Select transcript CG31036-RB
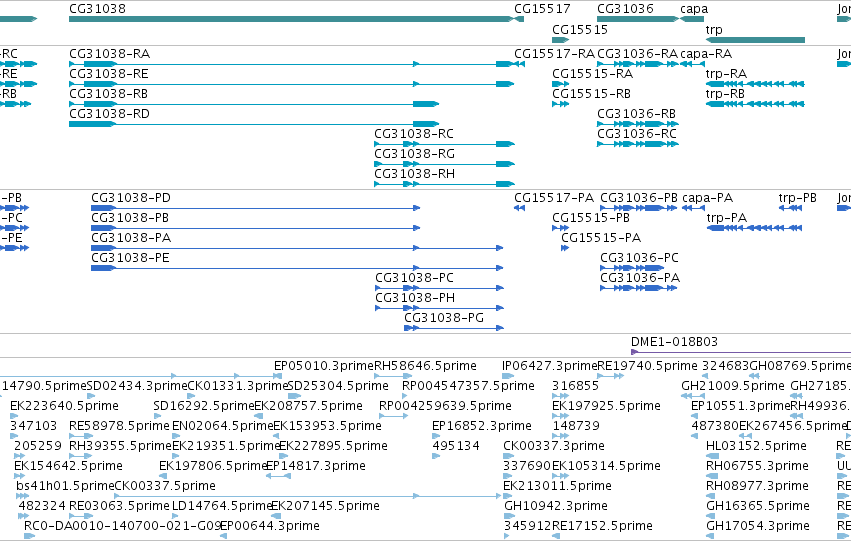This screenshot has height=541, width=851. click(x=638, y=124)
